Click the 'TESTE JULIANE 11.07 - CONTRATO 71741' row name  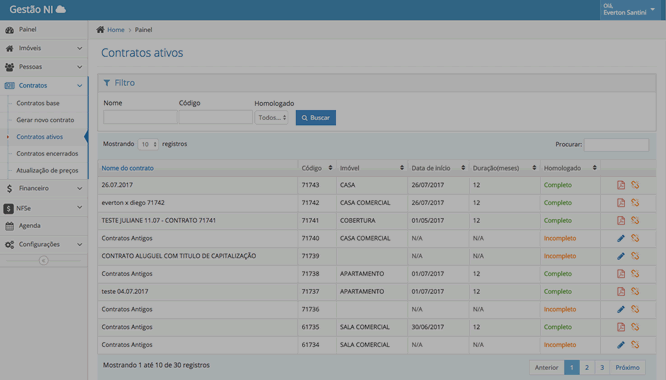point(158,221)
